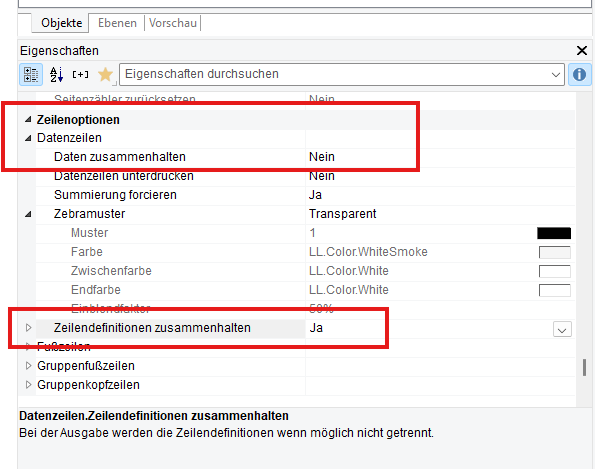Toggle the favorites star icon

tap(105, 74)
